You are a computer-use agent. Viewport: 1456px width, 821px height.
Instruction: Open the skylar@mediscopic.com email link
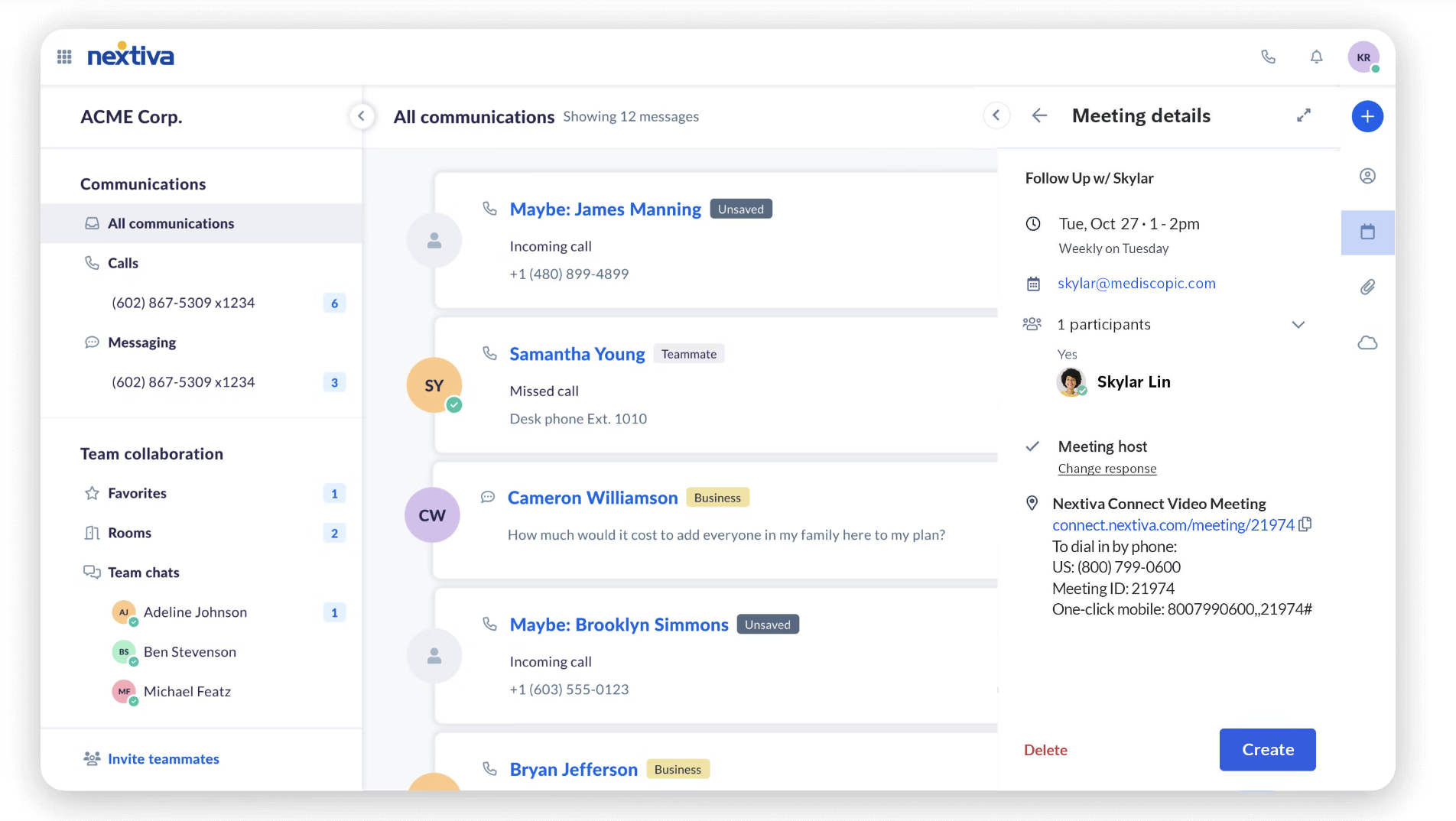(1136, 284)
